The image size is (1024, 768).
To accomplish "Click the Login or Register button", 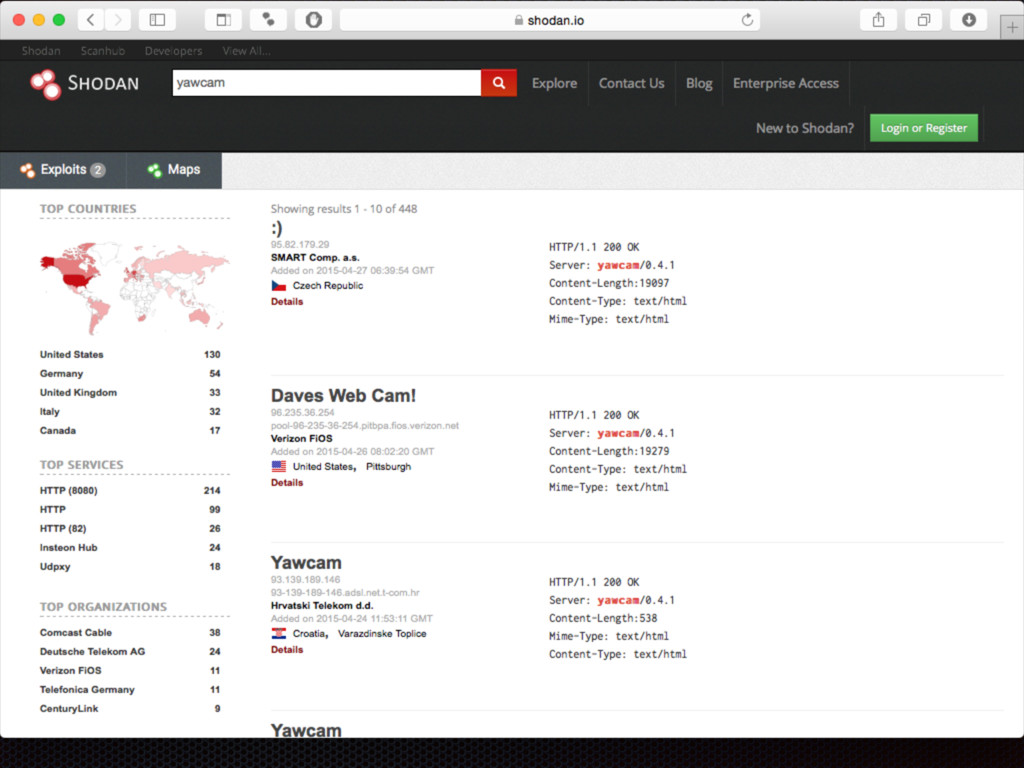I will (x=923, y=128).
